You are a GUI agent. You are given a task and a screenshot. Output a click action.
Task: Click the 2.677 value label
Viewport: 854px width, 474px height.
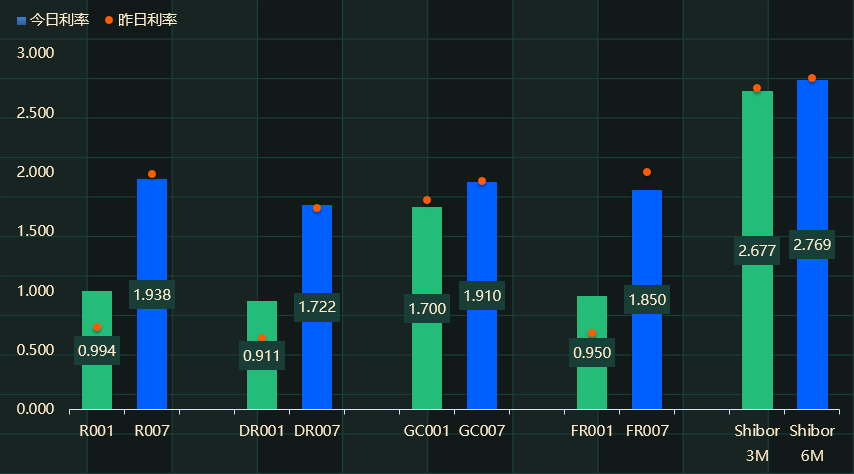[757, 251]
